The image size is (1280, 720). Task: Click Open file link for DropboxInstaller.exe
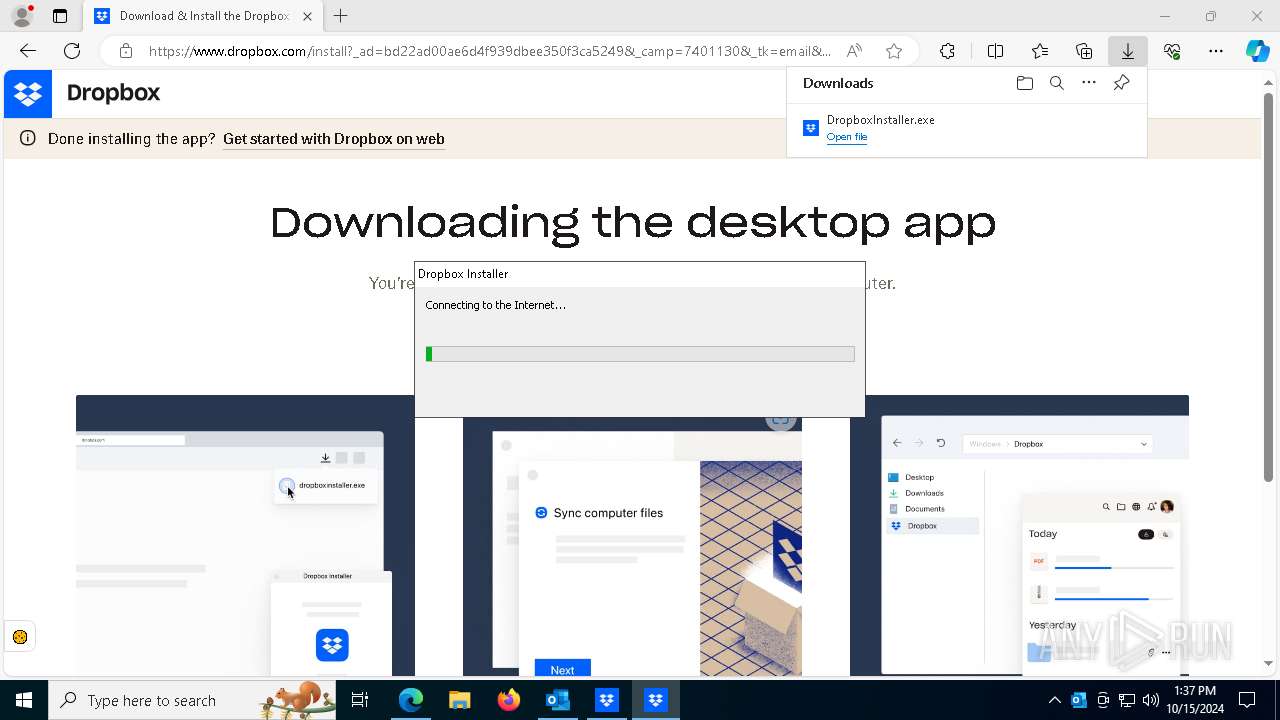coord(847,137)
